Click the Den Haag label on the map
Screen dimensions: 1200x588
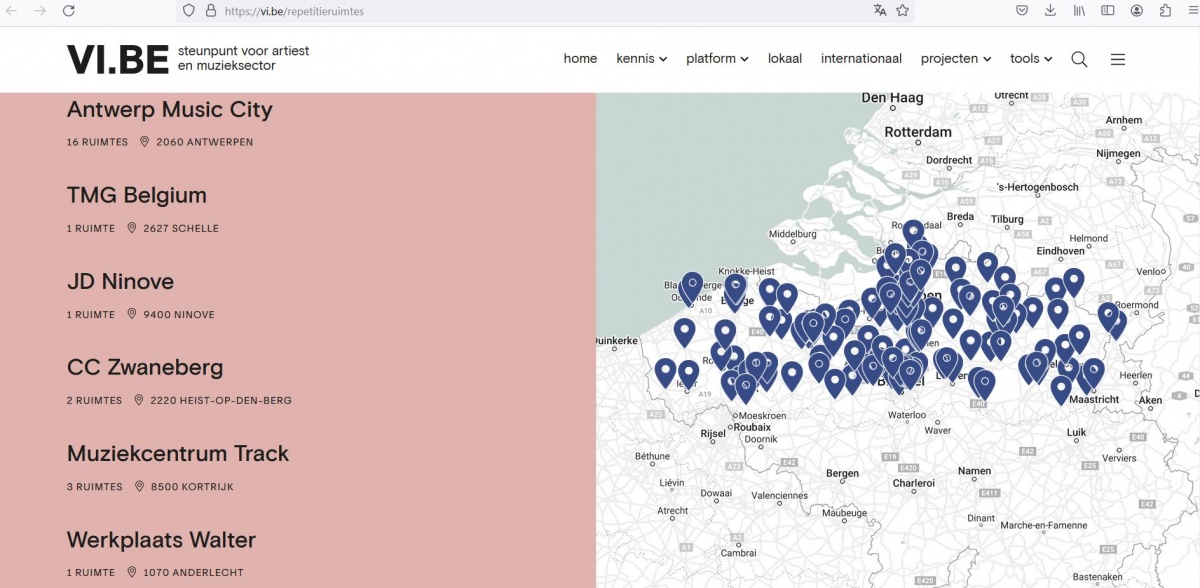tap(892, 98)
